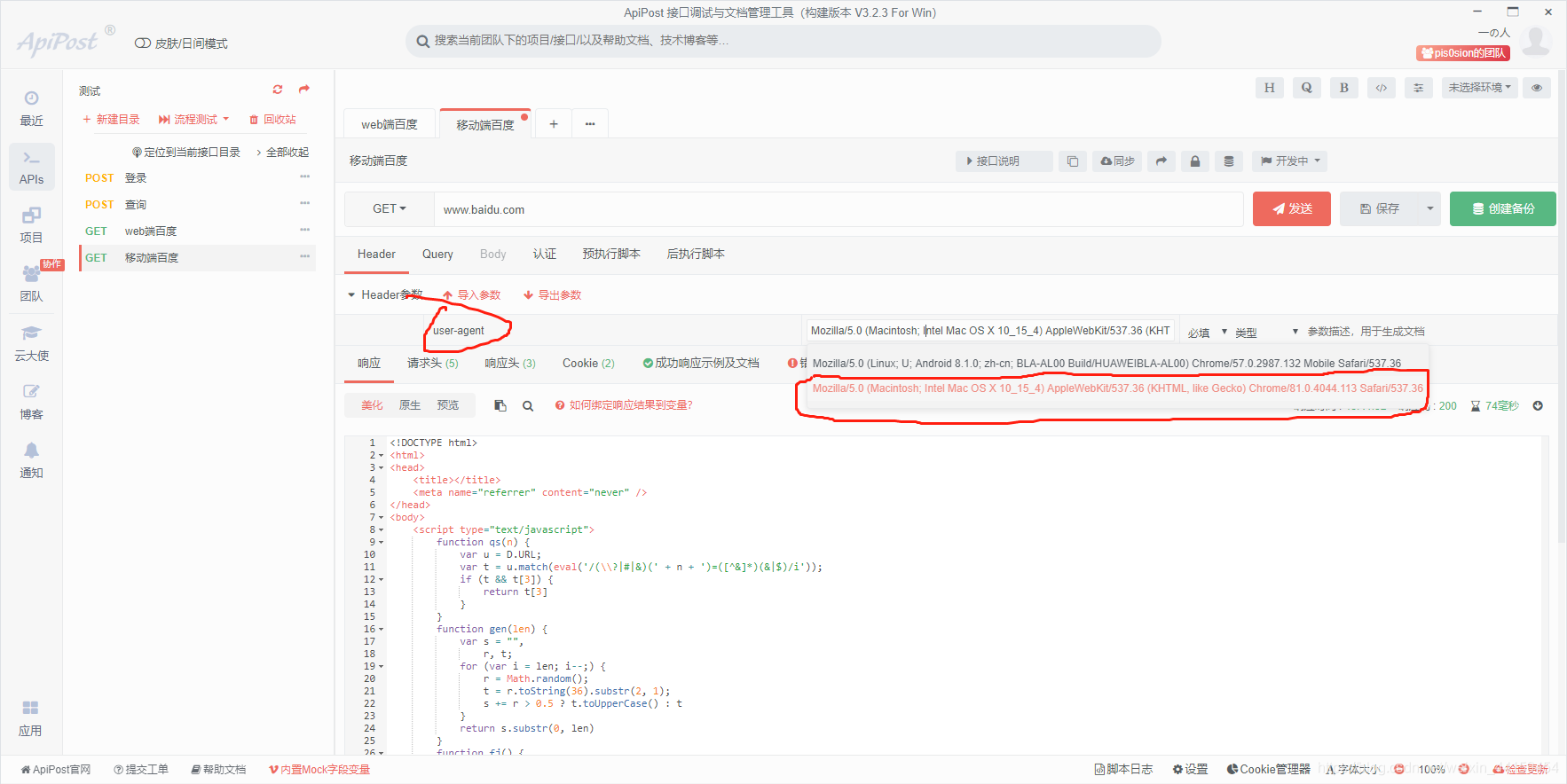Viewport: 1567px width, 784px height.
Task: Open the APIs sidebar section
Action: [31, 167]
